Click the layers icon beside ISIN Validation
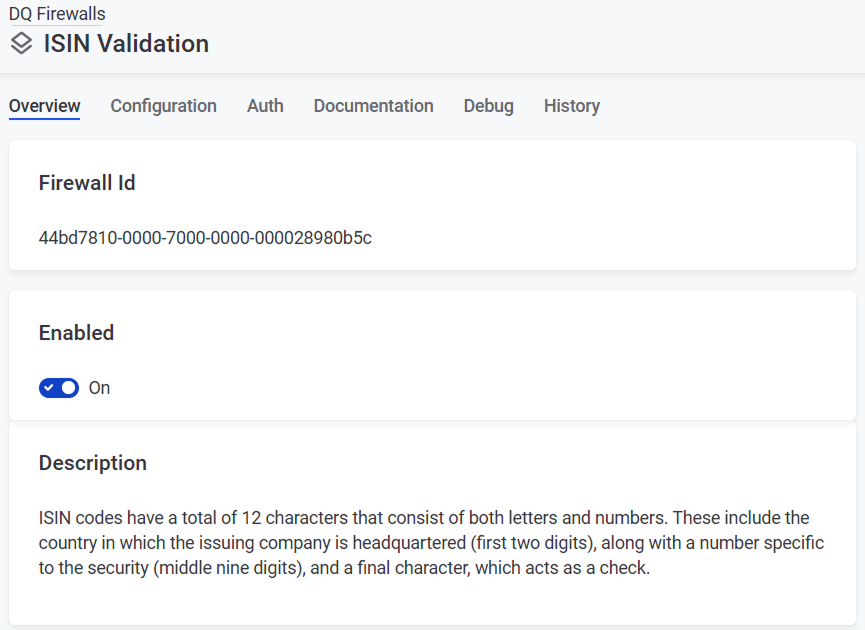Viewport: 865px width, 630px height. click(21, 44)
